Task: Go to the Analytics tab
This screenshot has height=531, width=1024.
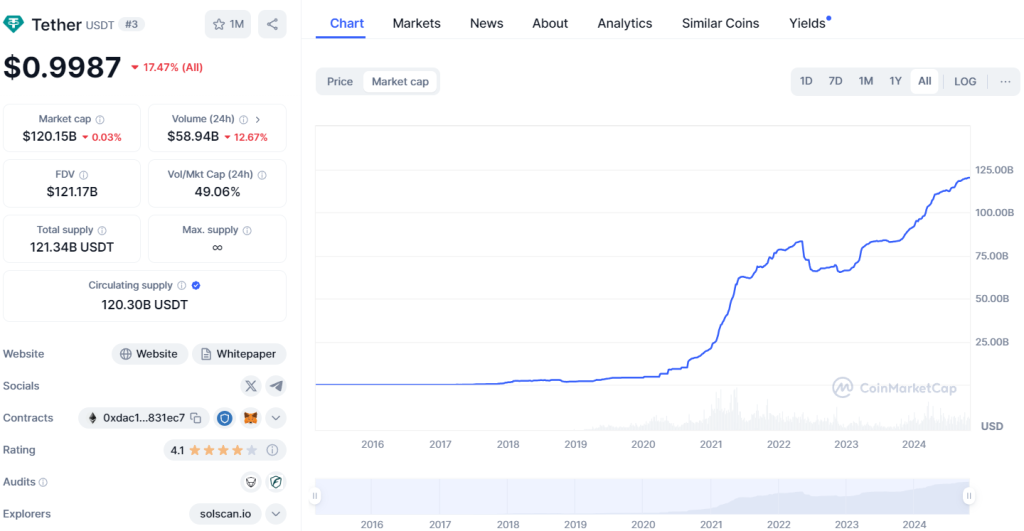Action: click(625, 24)
